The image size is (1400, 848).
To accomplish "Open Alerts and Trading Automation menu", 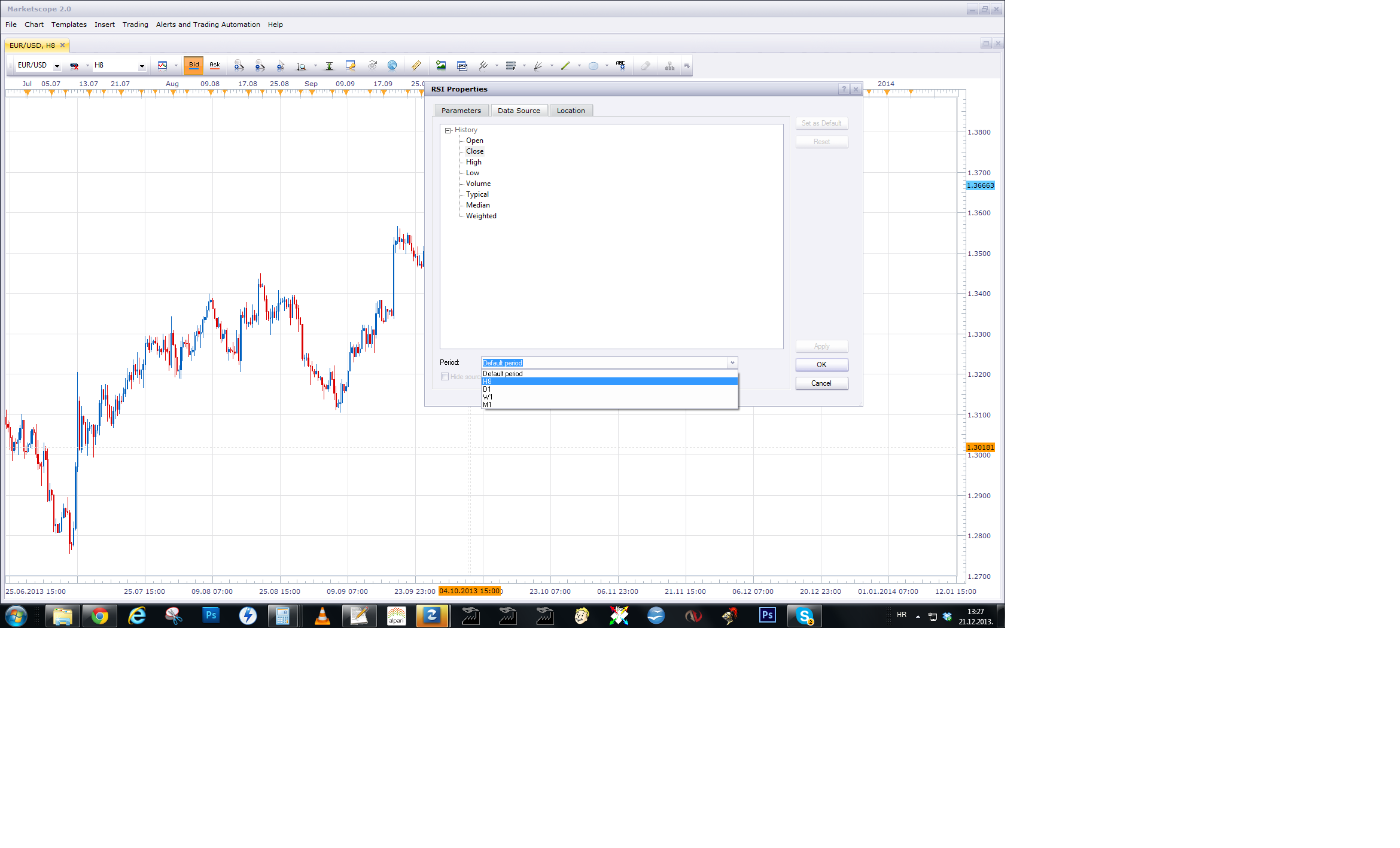I will point(208,25).
